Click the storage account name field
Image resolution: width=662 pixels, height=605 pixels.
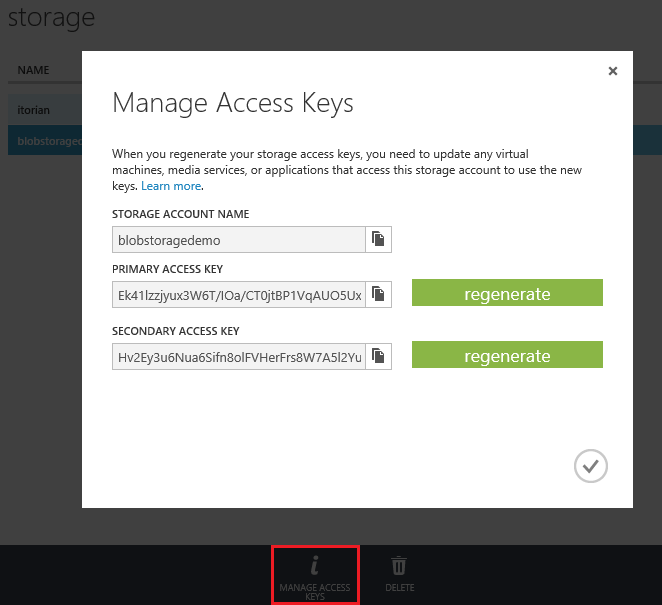coord(239,239)
